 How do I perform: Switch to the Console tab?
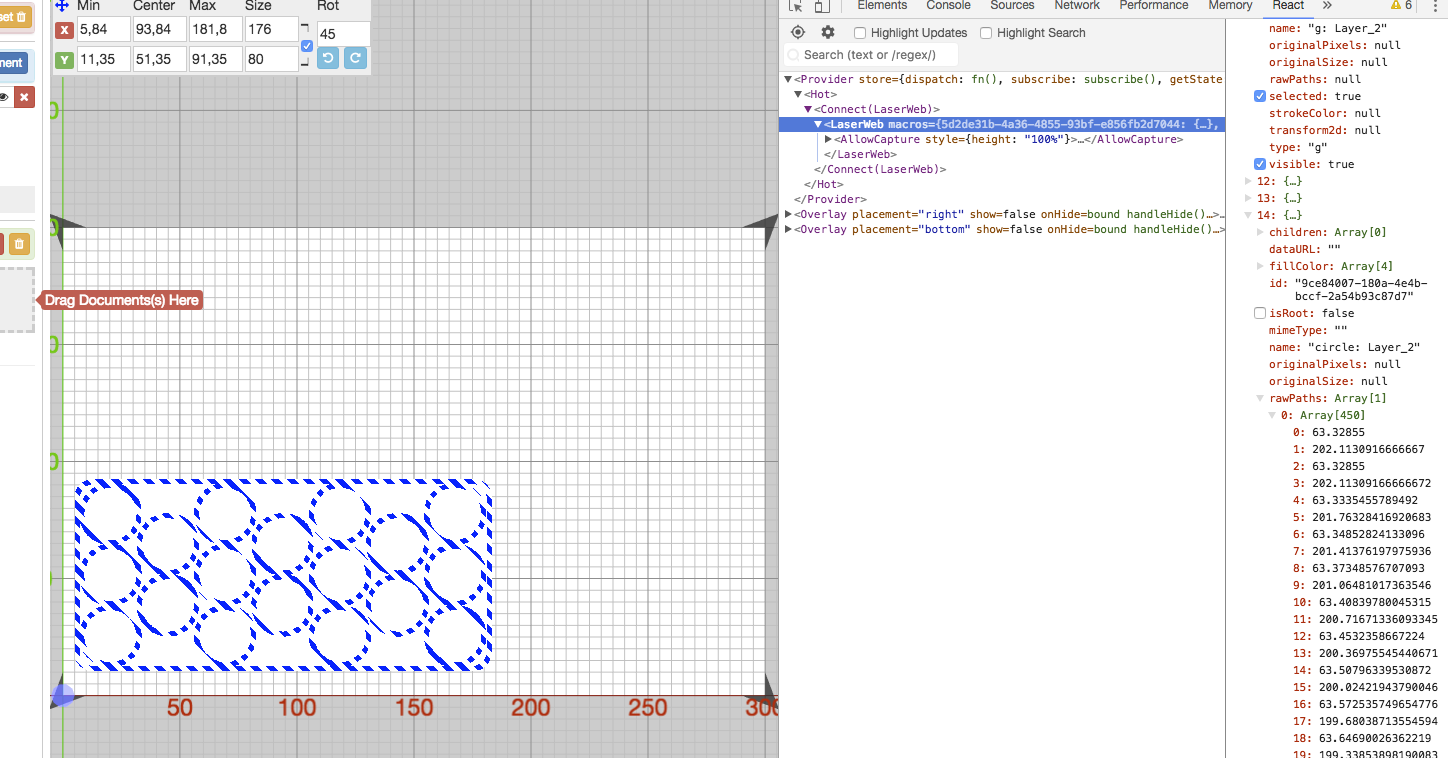pos(948,5)
